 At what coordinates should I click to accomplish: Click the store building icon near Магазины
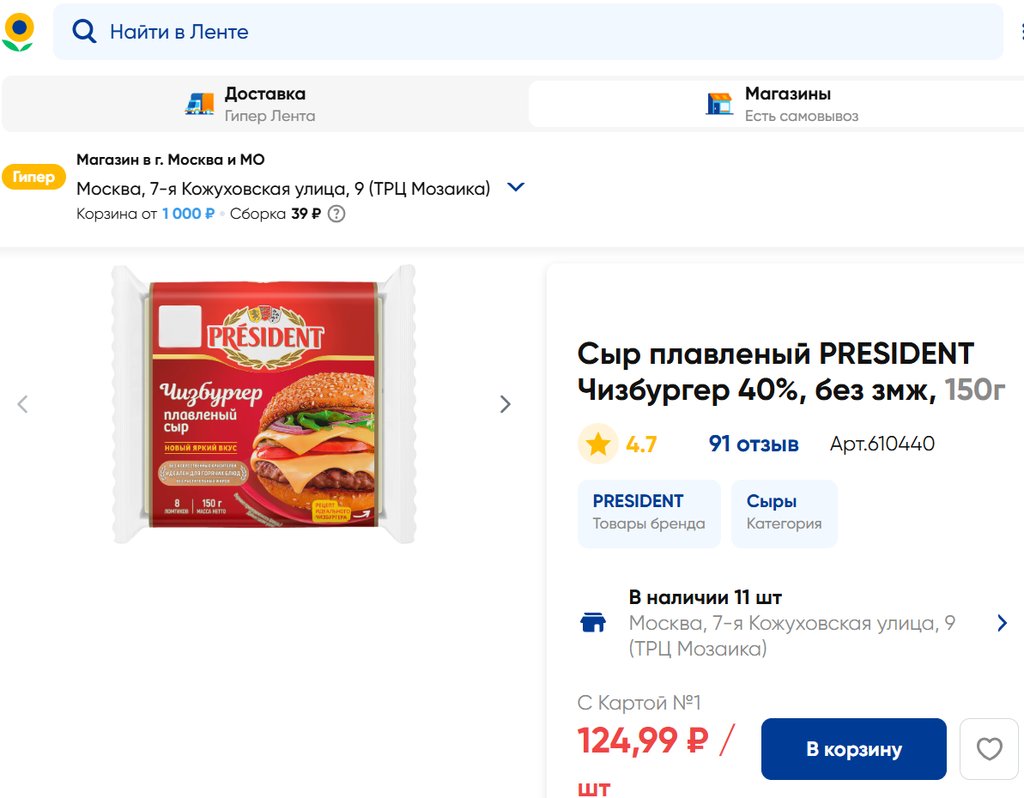[x=719, y=103]
